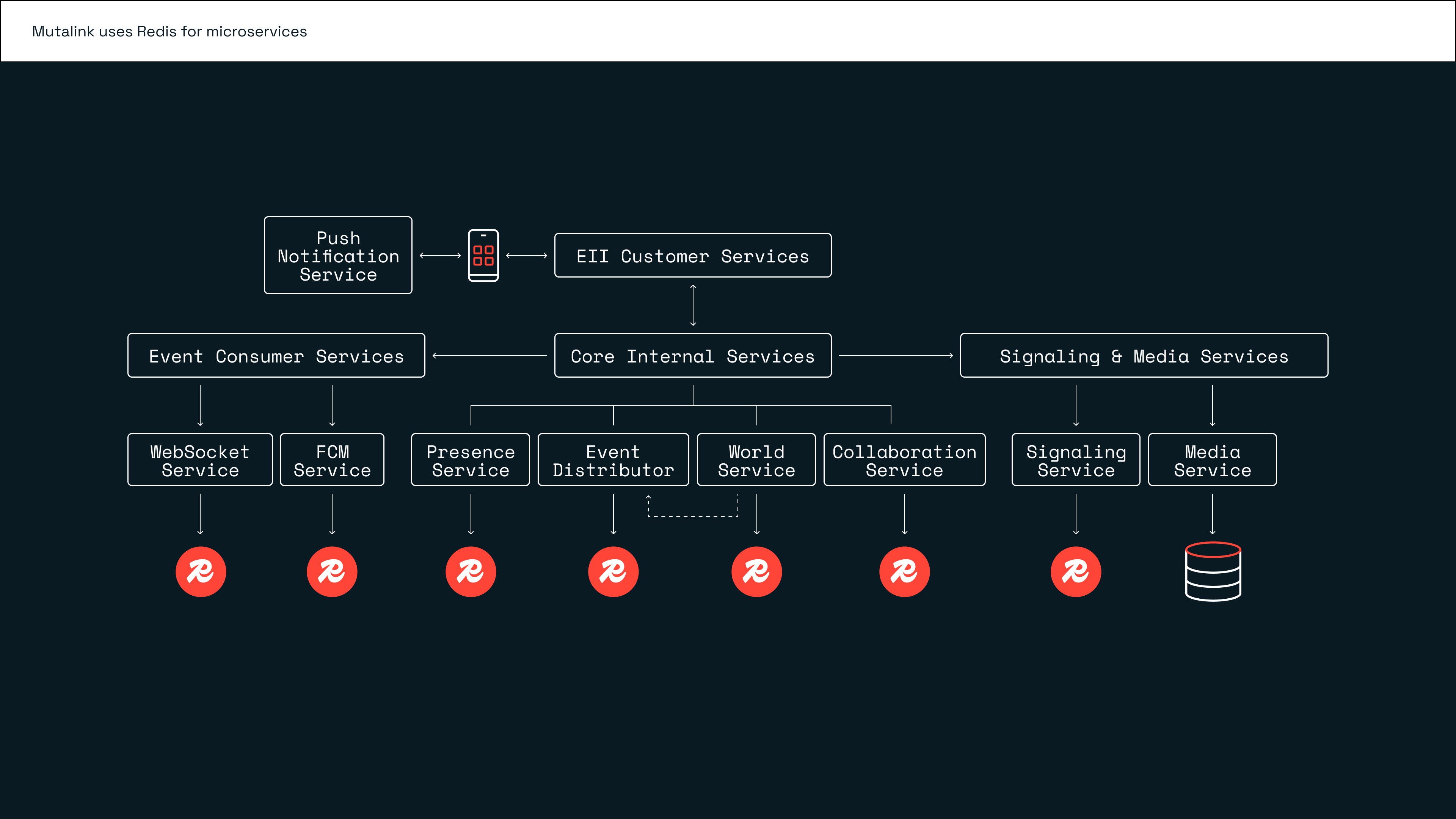The image size is (1456, 819).
Task: Select the Signaling & Media Services box
Action: pos(1144,356)
